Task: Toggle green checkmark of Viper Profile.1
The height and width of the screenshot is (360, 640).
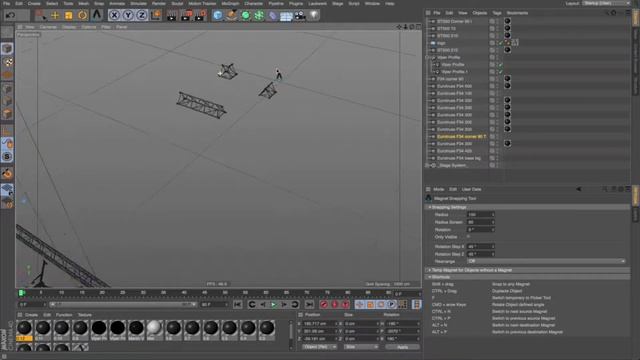Action: [x=500, y=72]
